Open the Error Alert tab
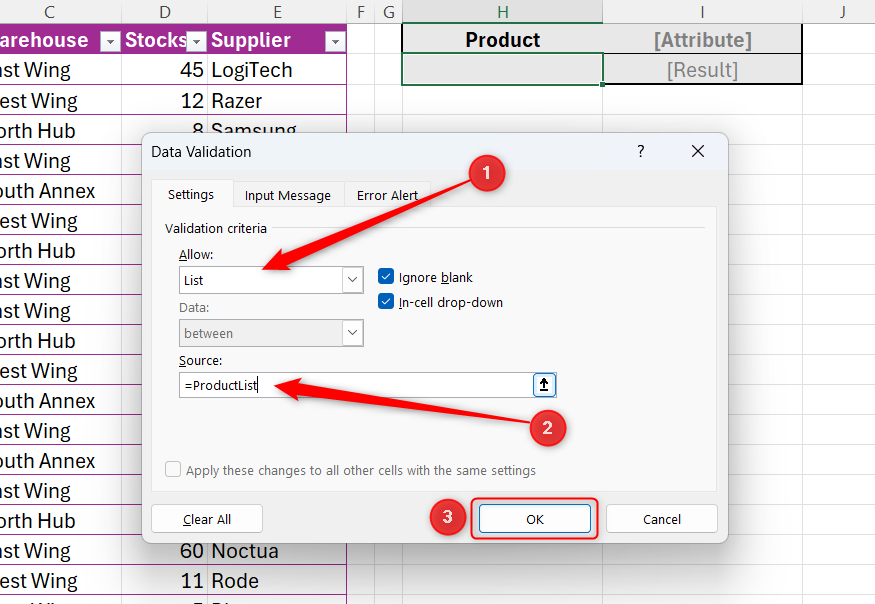The height and width of the screenshot is (604, 875). click(x=387, y=194)
